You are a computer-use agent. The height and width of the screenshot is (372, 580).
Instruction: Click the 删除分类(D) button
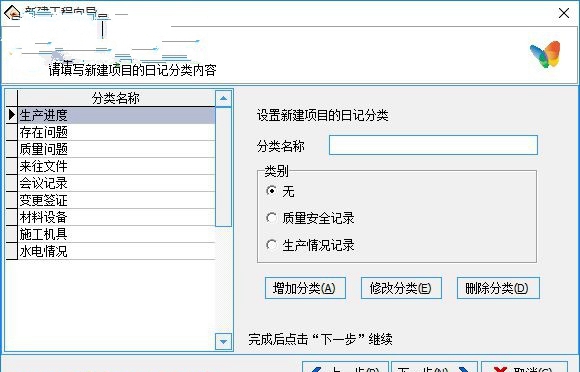[498, 288]
